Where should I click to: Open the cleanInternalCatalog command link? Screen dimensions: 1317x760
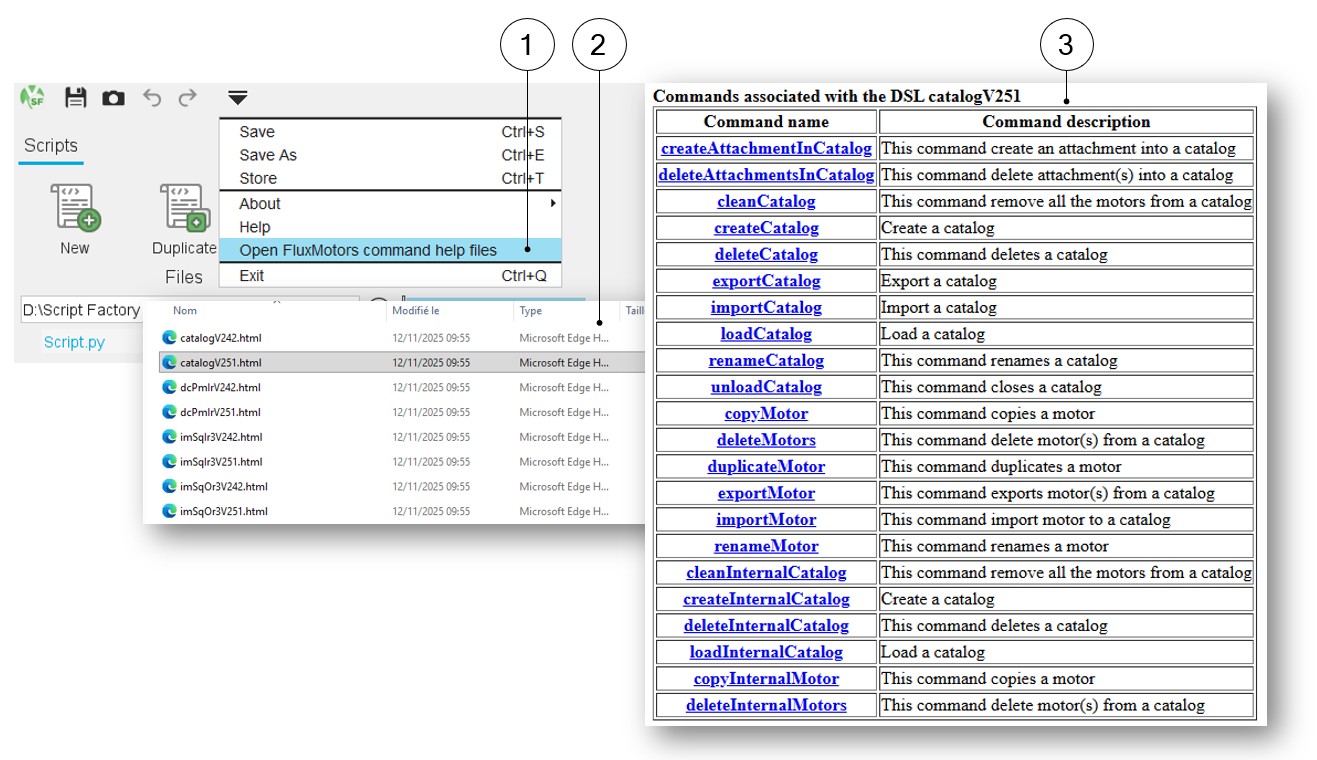(x=766, y=572)
